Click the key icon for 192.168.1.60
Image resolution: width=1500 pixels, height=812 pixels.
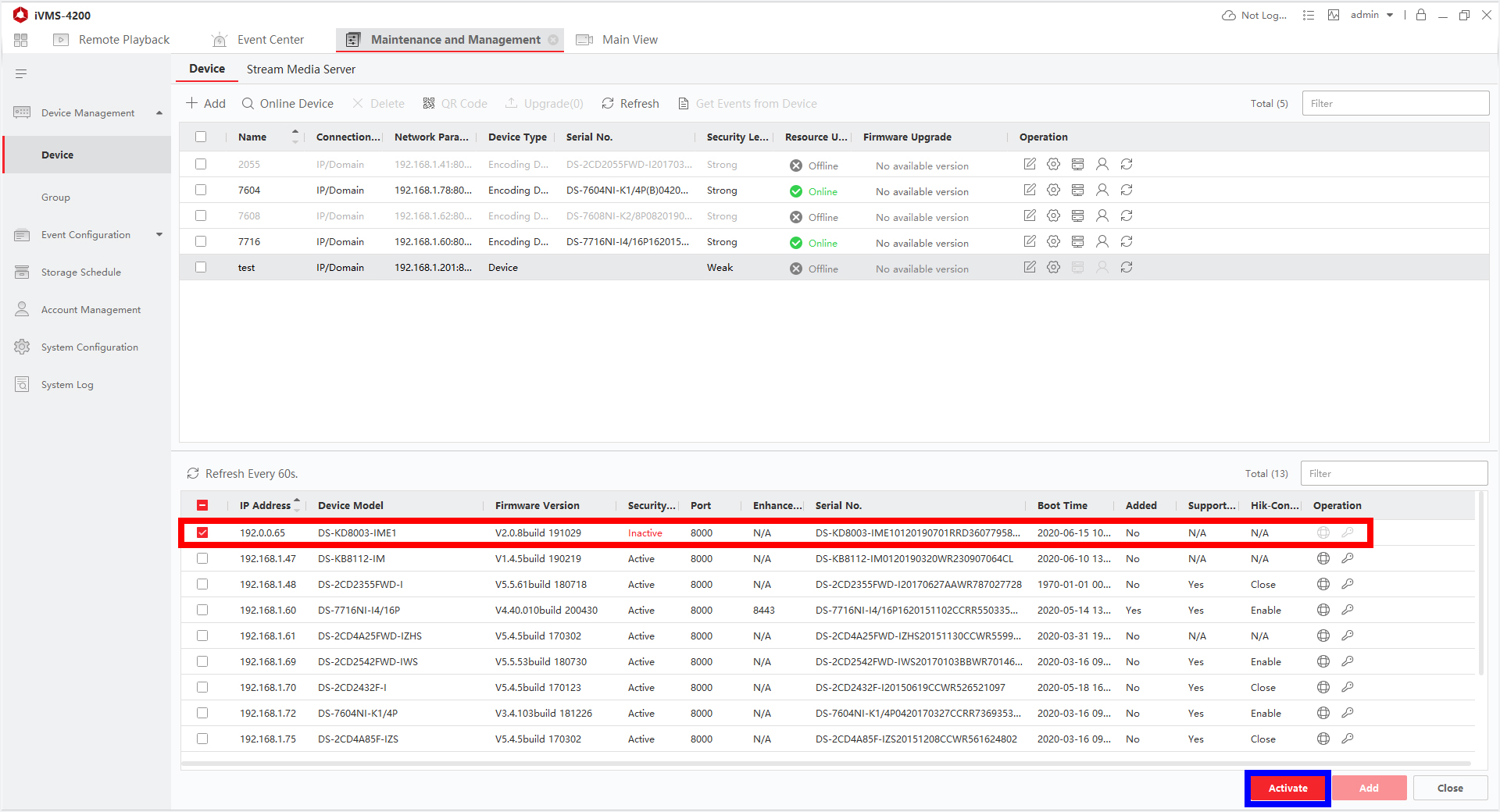tap(1347, 610)
